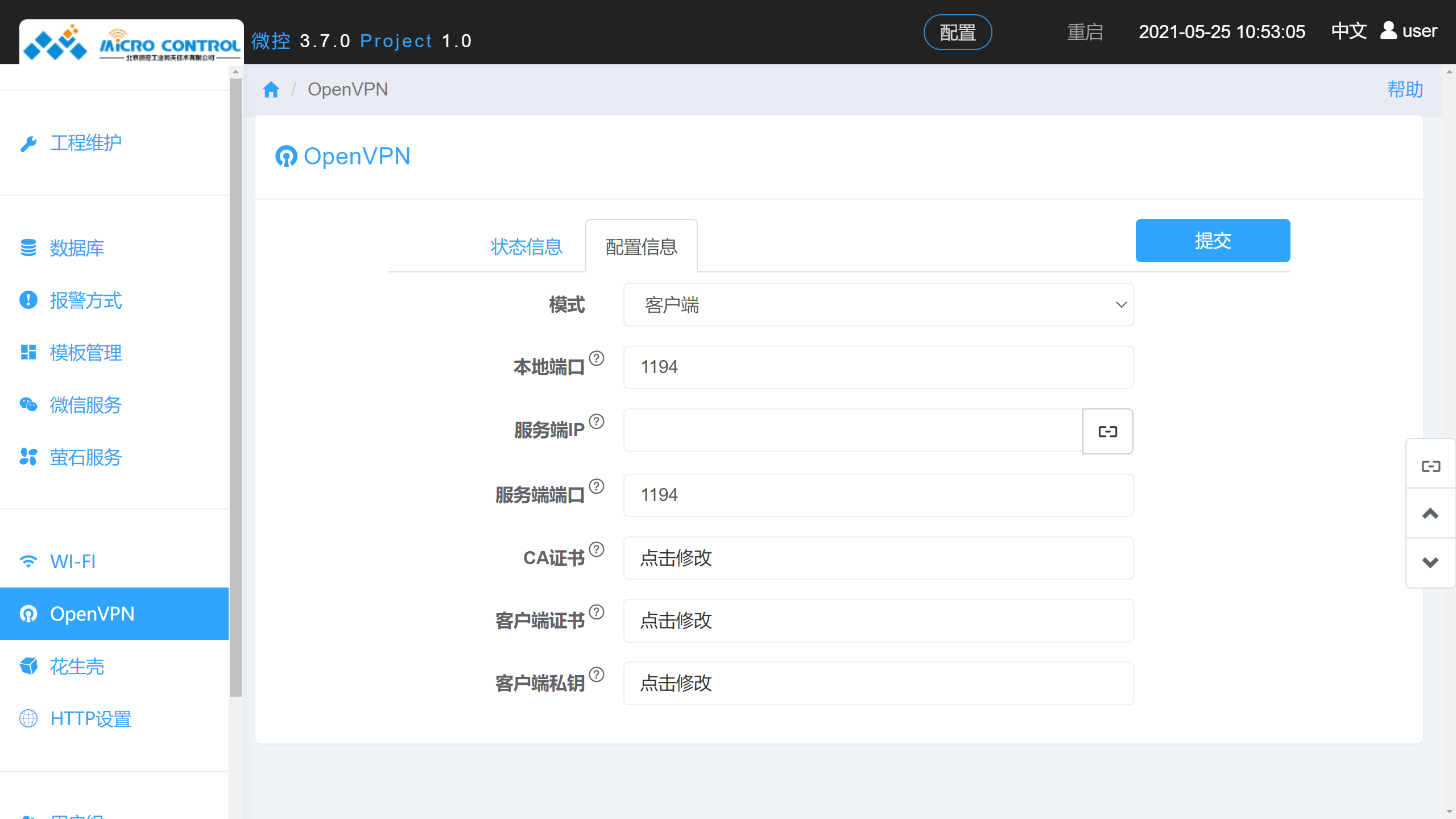This screenshot has height=819, width=1456.
Task: Click the 本地端口 input showing 1194
Action: [x=878, y=367]
